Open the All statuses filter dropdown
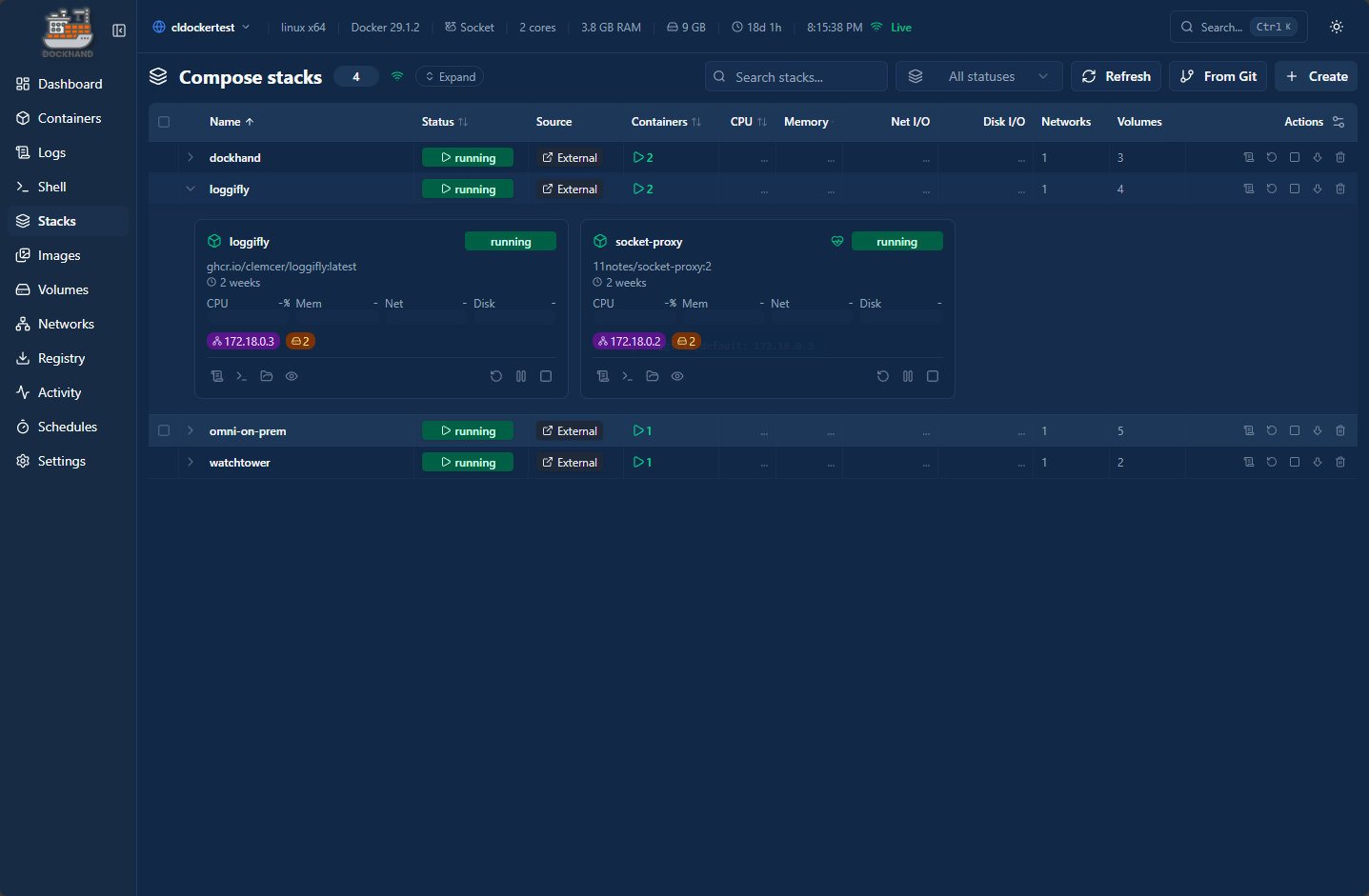 (978, 76)
